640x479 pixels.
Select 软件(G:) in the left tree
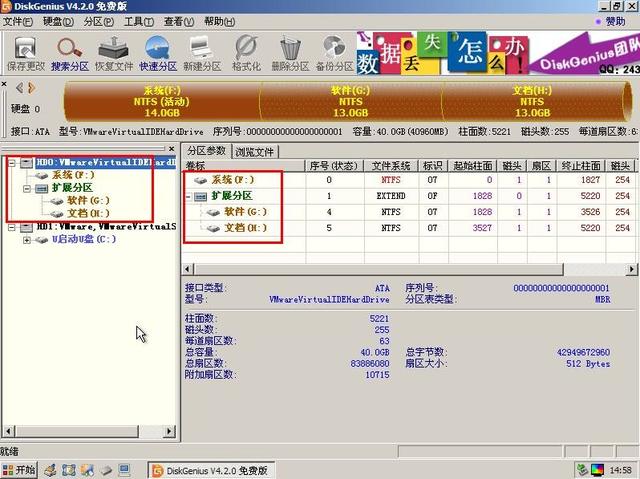[88, 201]
